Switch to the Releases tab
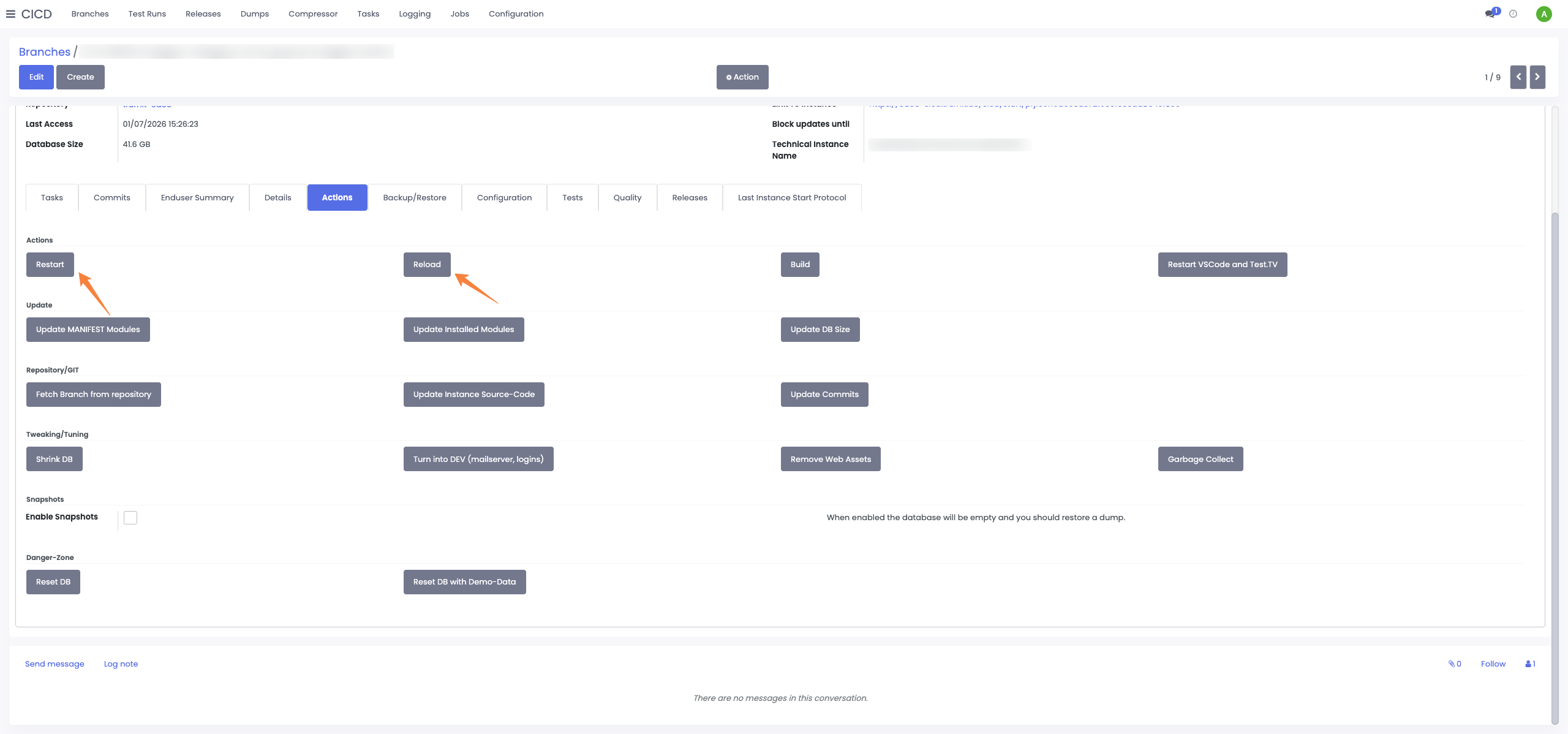This screenshot has width=1568, height=734. coord(690,197)
